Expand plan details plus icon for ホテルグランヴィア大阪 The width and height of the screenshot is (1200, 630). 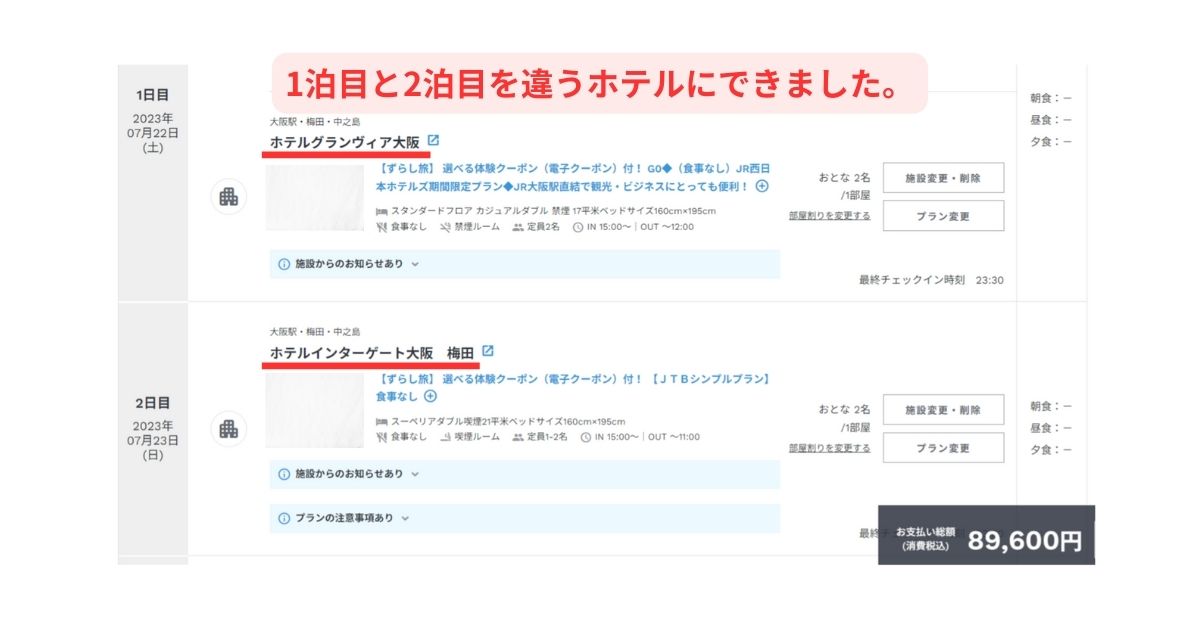[x=762, y=186]
